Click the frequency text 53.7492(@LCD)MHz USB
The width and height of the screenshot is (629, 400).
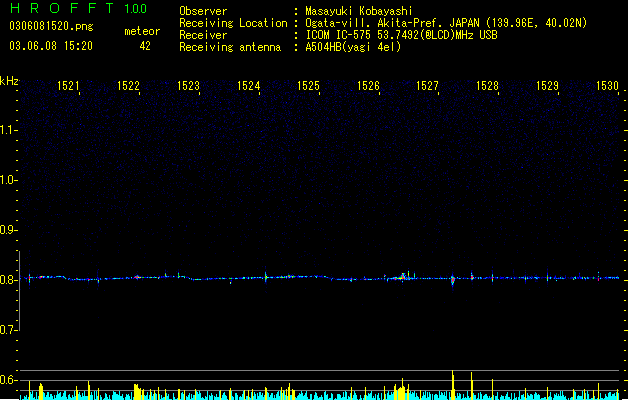point(437,35)
